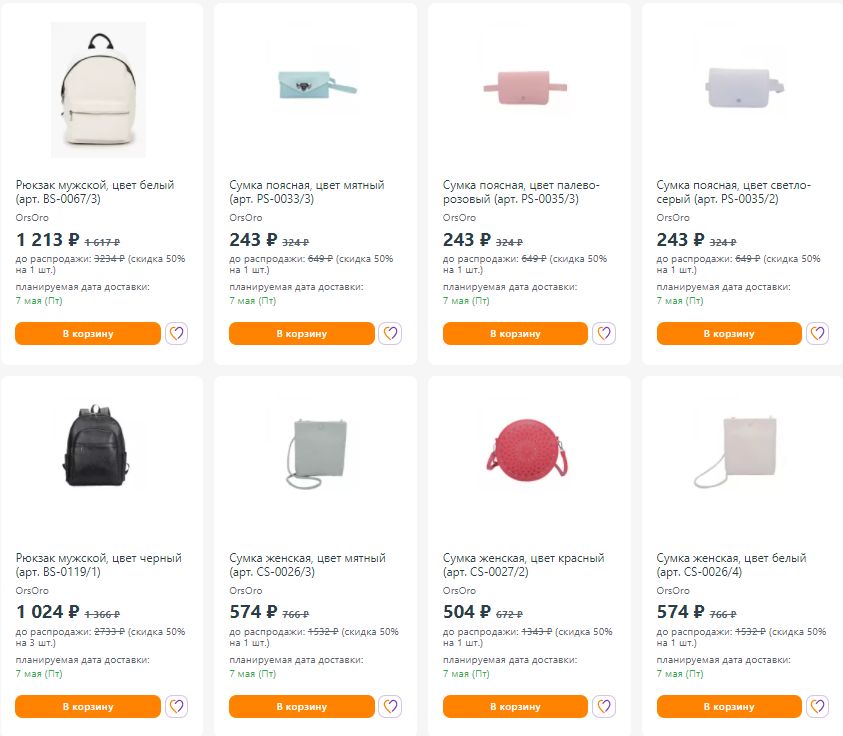Image resolution: width=843 pixels, height=736 pixels.
Task: Add white men's backpack to favorites (heart icon)
Action: coord(177,333)
